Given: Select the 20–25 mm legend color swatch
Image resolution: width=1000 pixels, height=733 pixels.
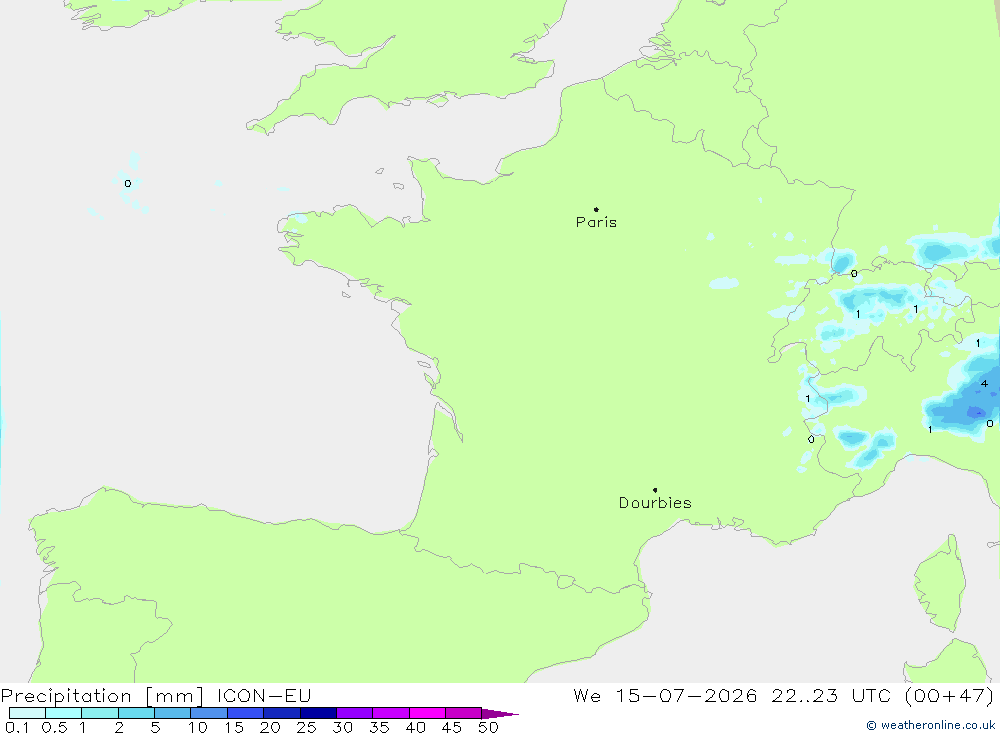Looking at the screenshot, I should tap(282, 713).
